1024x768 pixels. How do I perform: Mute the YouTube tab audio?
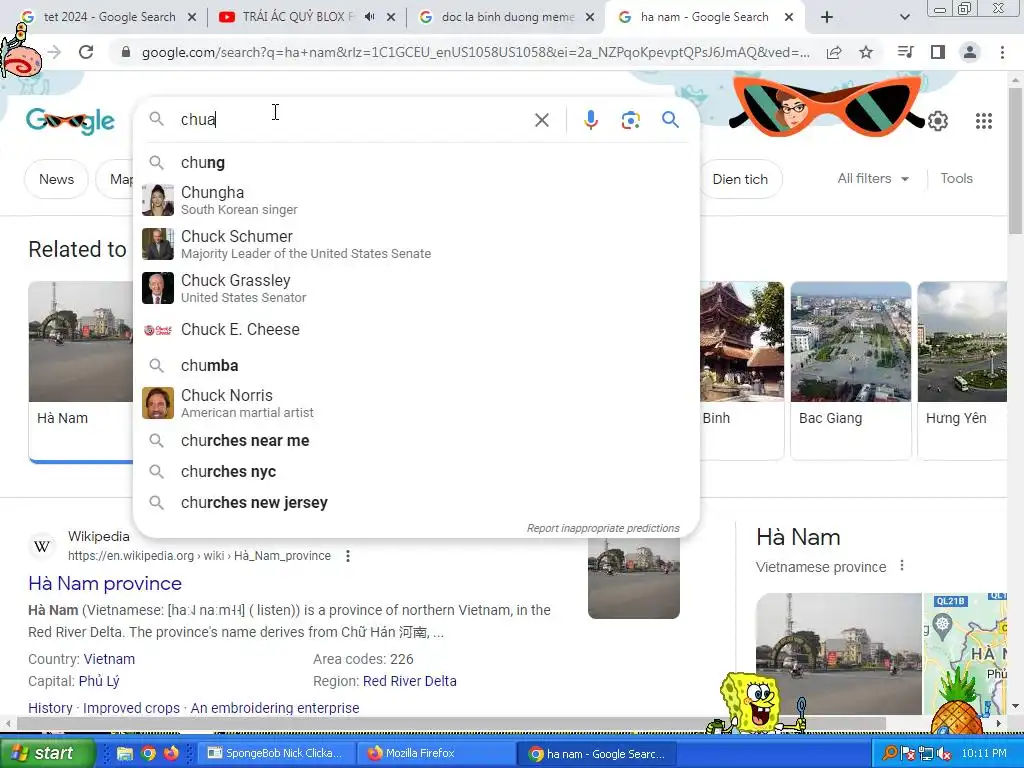[370, 17]
